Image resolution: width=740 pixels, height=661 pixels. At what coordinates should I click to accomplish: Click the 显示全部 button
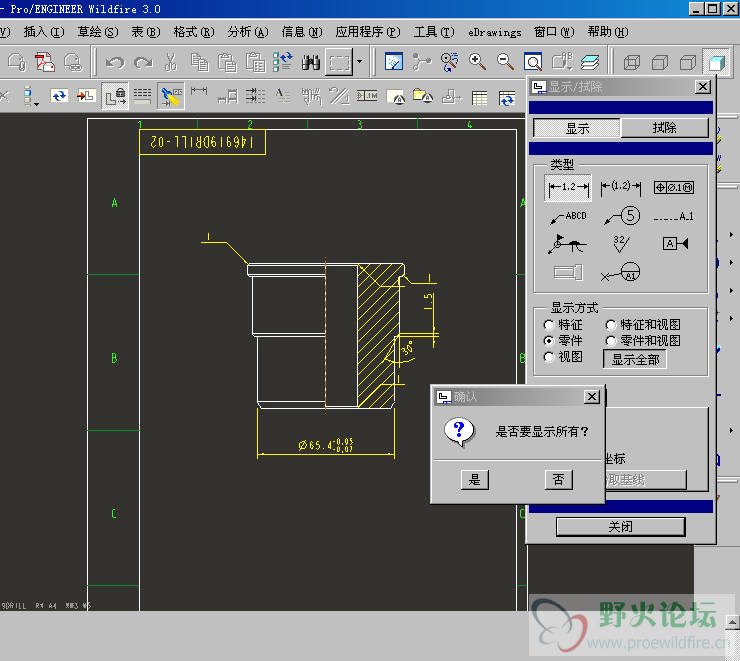[x=635, y=360]
